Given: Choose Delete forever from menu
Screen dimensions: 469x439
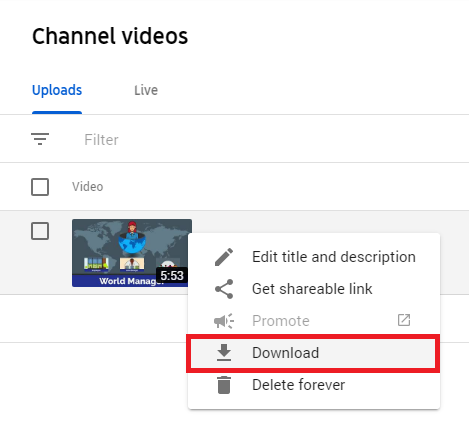Looking at the screenshot, I should click(298, 385).
